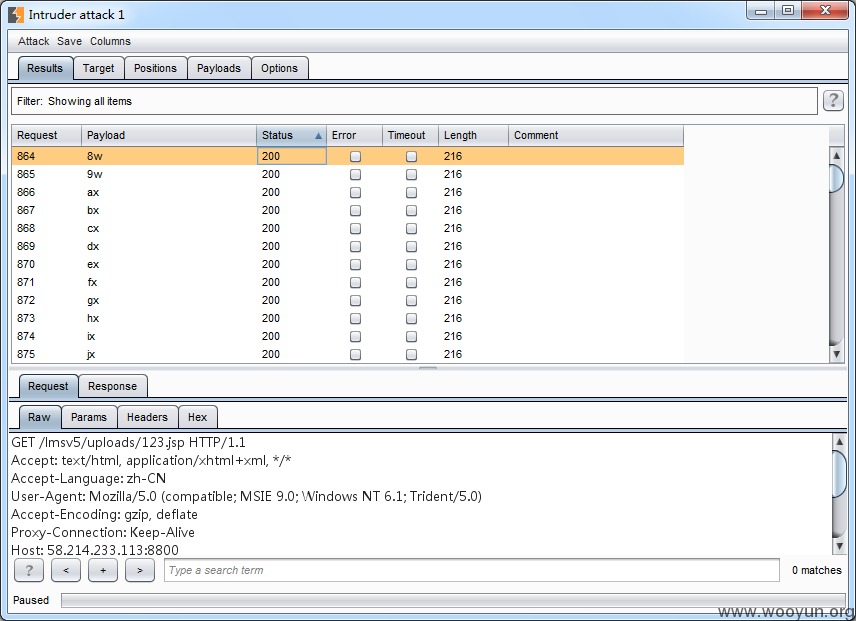
Task: Select result row 873 payload hx
Action: pos(348,318)
